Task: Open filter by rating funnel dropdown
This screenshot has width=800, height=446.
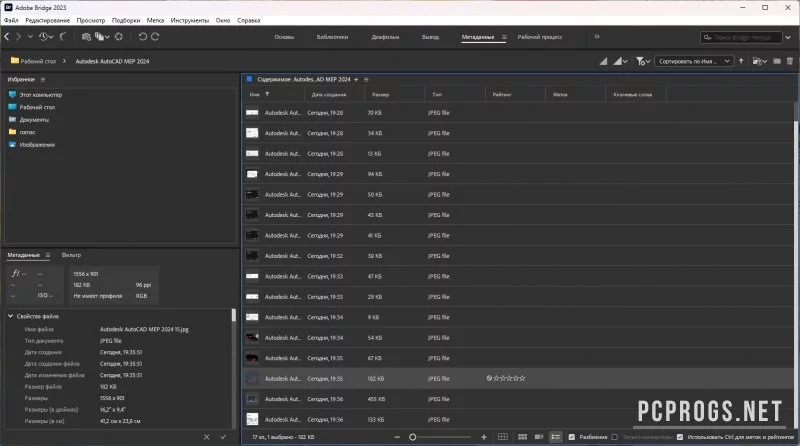Action: 643,61
